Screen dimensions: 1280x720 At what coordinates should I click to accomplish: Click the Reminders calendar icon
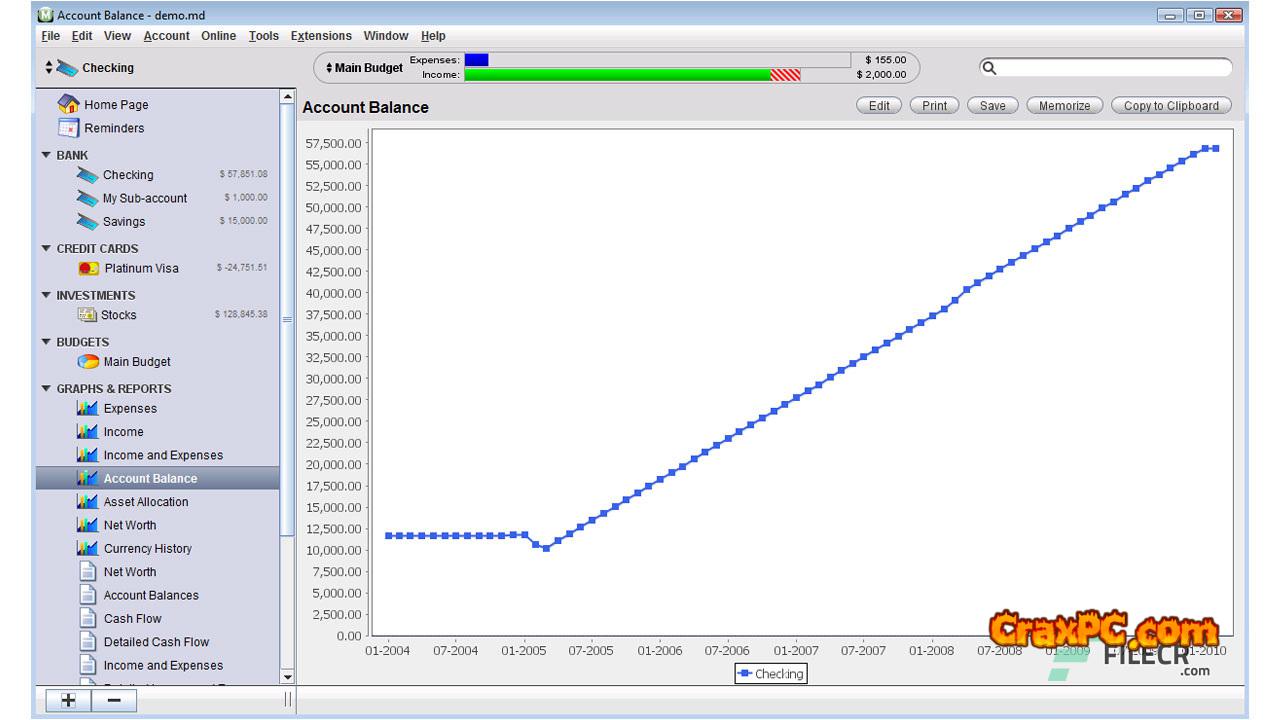click(x=68, y=128)
